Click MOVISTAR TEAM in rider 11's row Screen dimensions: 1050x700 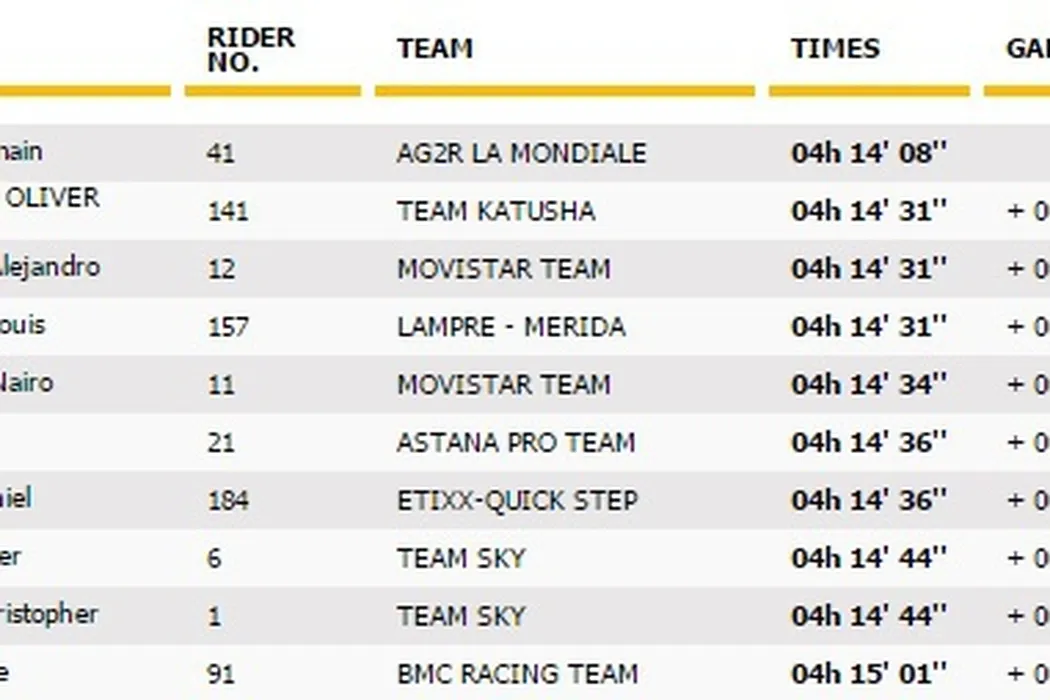(503, 385)
